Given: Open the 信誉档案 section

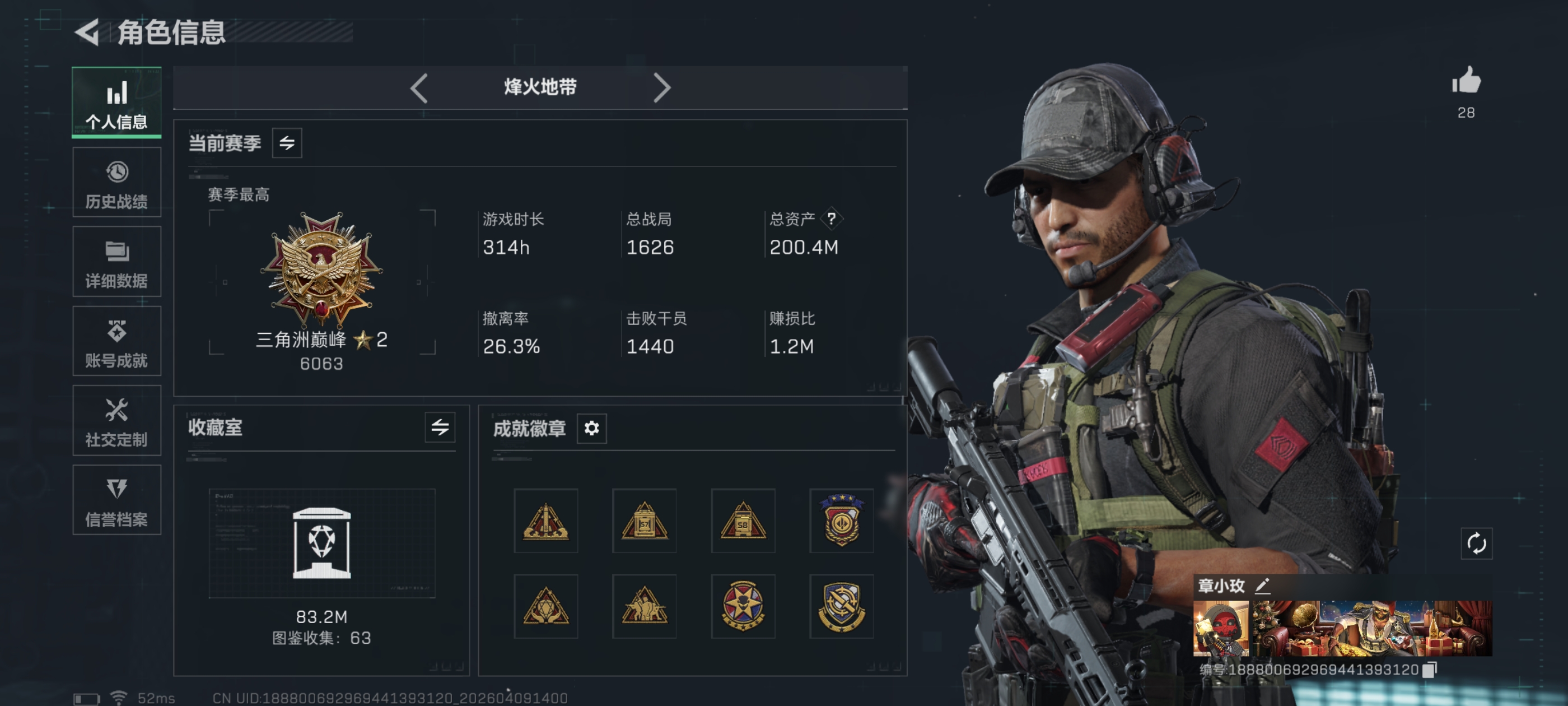Looking at the screenshot, I should pos(117,500).
